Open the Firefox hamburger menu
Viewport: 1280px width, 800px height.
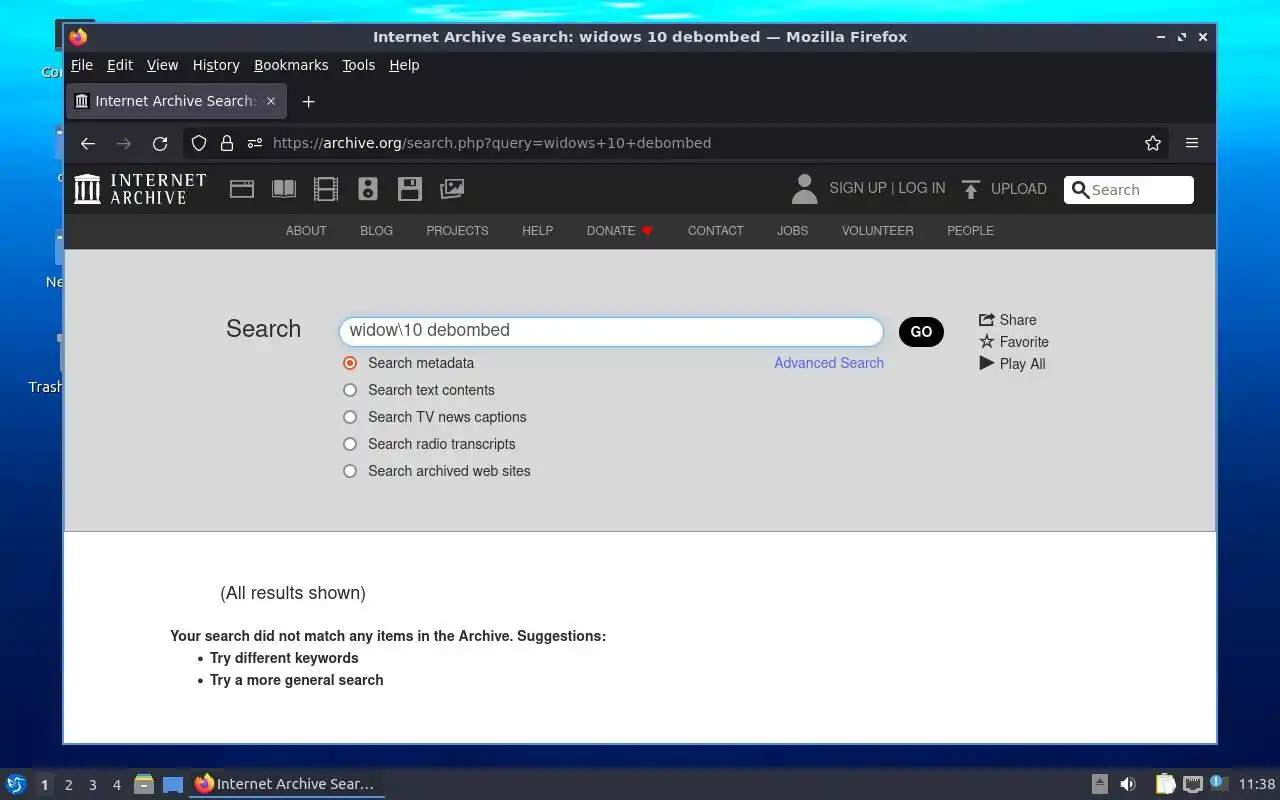click(1192, 143)
